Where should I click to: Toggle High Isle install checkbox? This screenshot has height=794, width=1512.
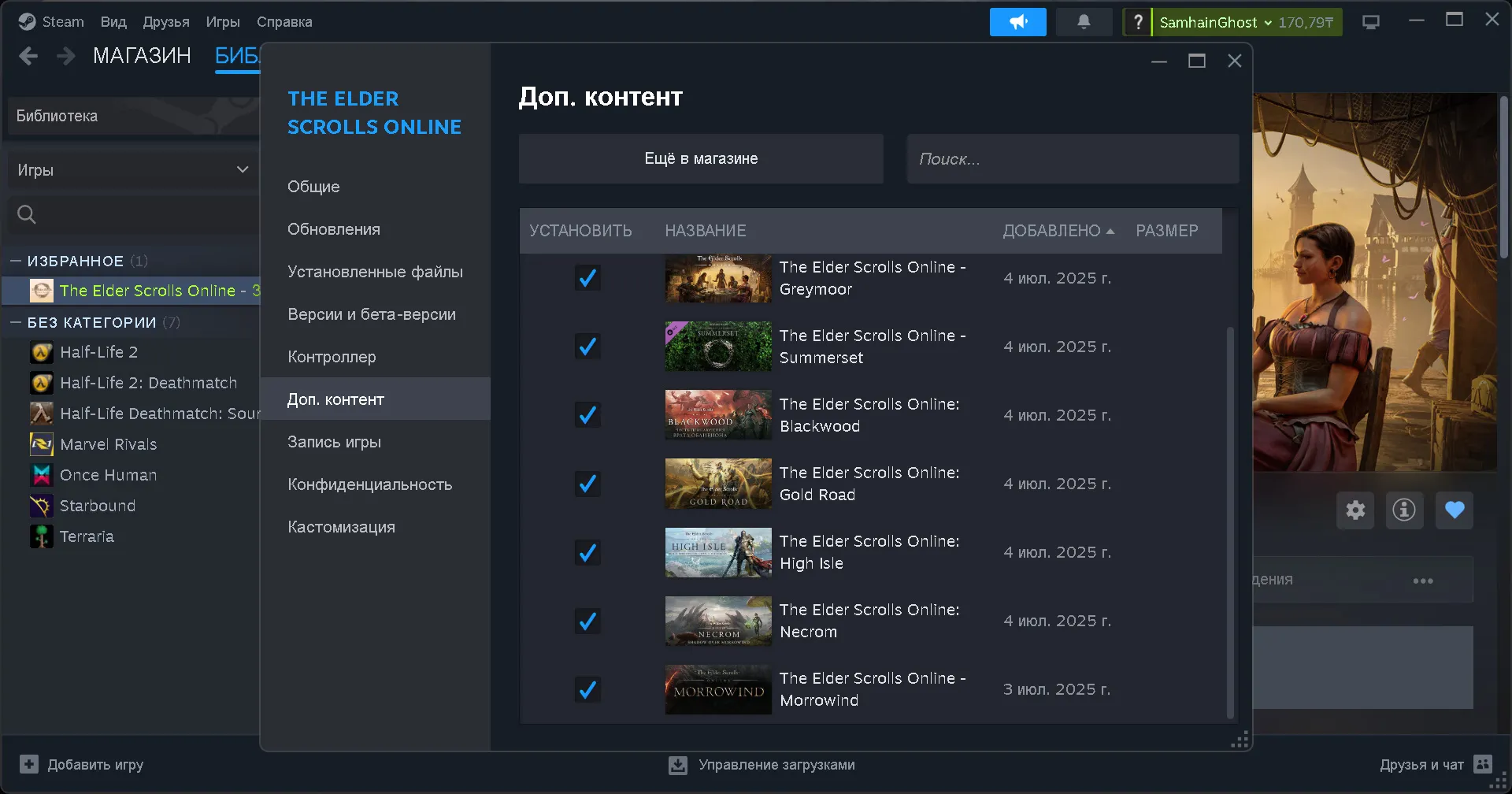587,552
